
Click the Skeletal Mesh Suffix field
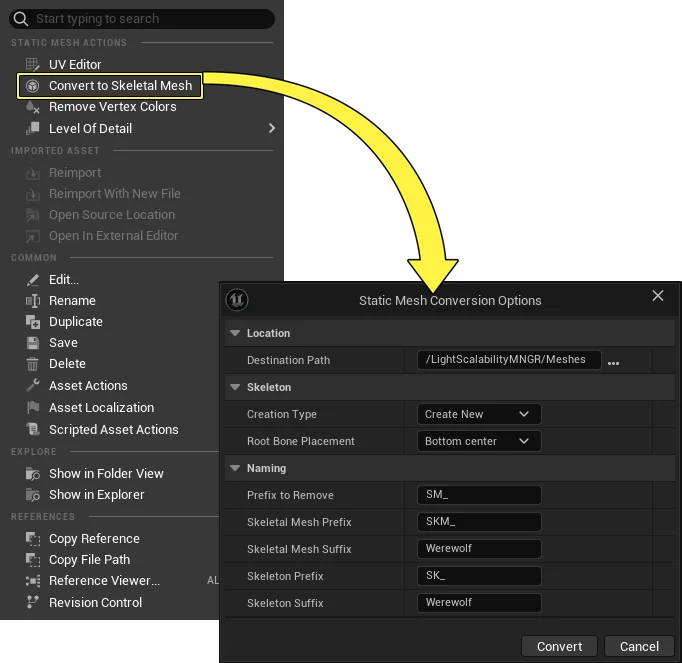479,549
